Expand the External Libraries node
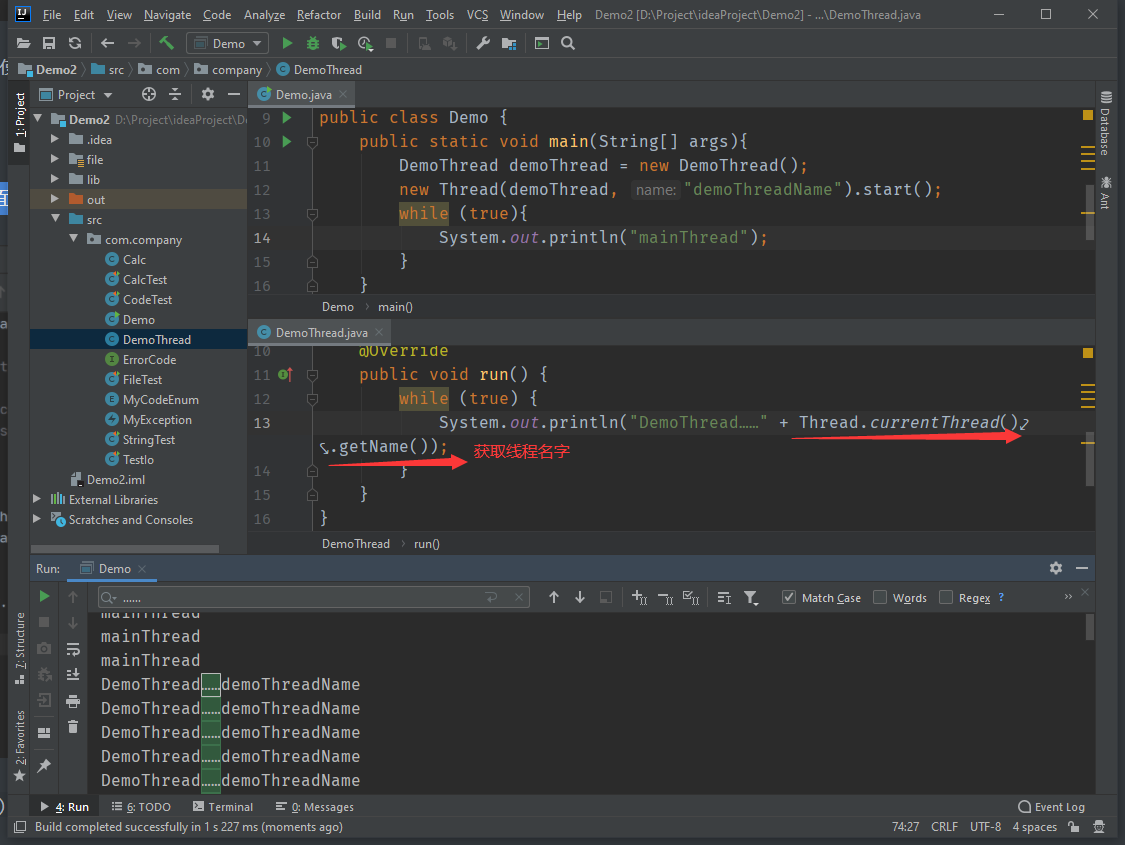 [x=38, y=499]
